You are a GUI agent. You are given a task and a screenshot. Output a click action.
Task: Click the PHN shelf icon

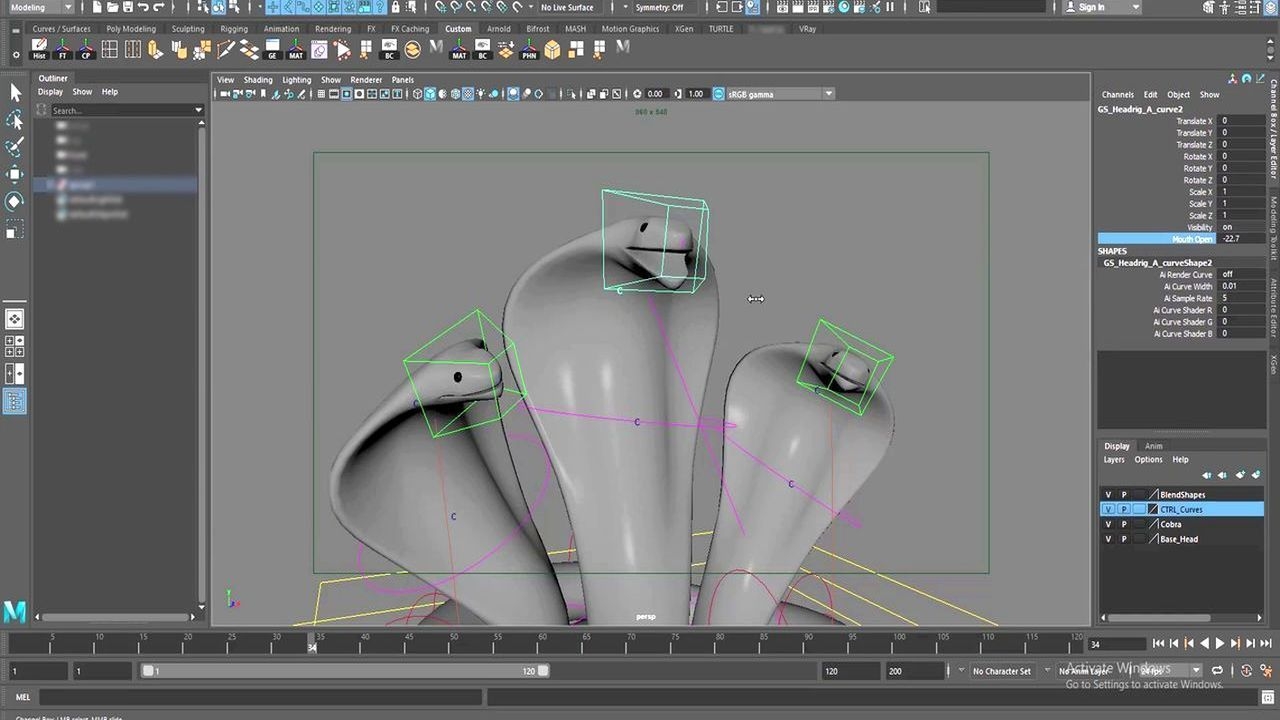tap(528, 49)
